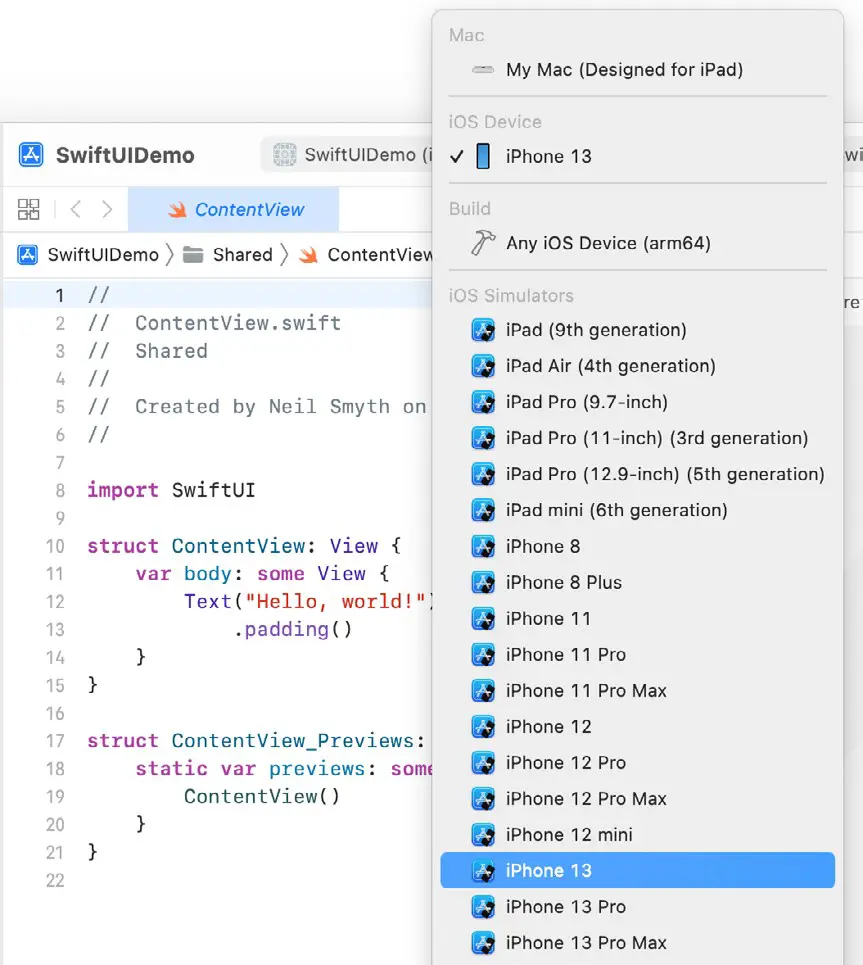The height and width of the screenshot is (965, 863).
Task: Pick the iPhone 11 Pro Max simulator
Action: click(637, 691)
